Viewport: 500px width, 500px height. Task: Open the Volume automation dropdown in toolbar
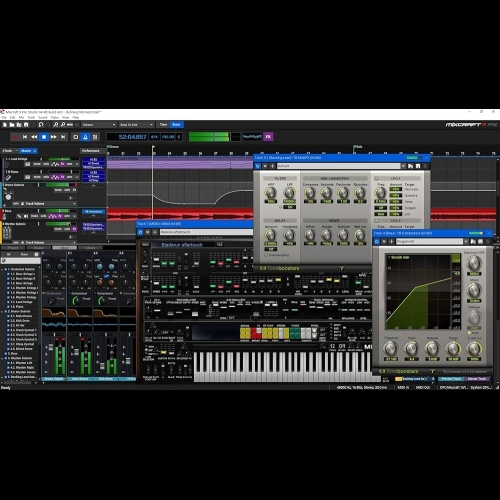pyautogui.click(x=99, y=125)
